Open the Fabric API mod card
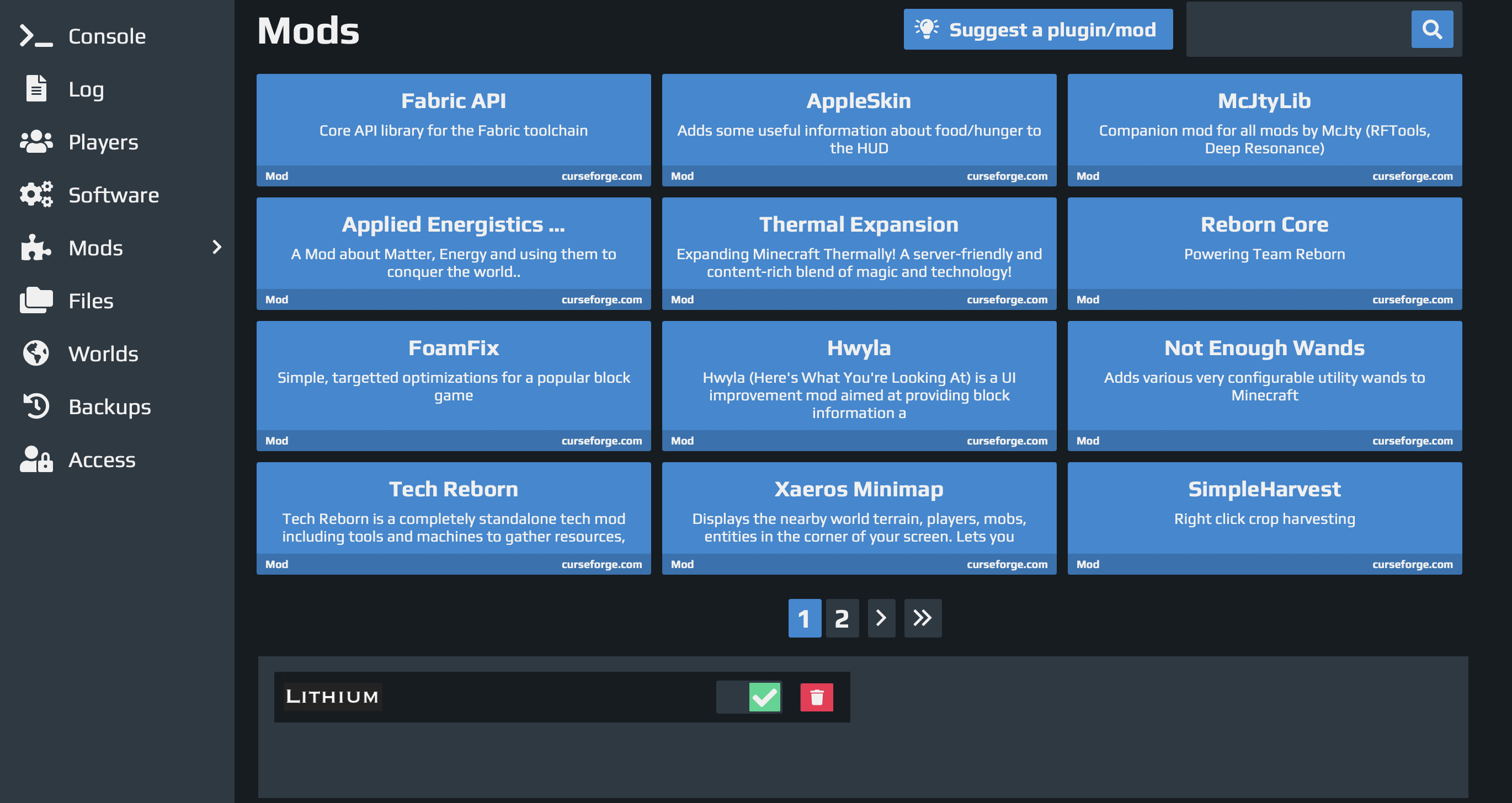This screenshot has height=803, width=1512. point(454,130)
